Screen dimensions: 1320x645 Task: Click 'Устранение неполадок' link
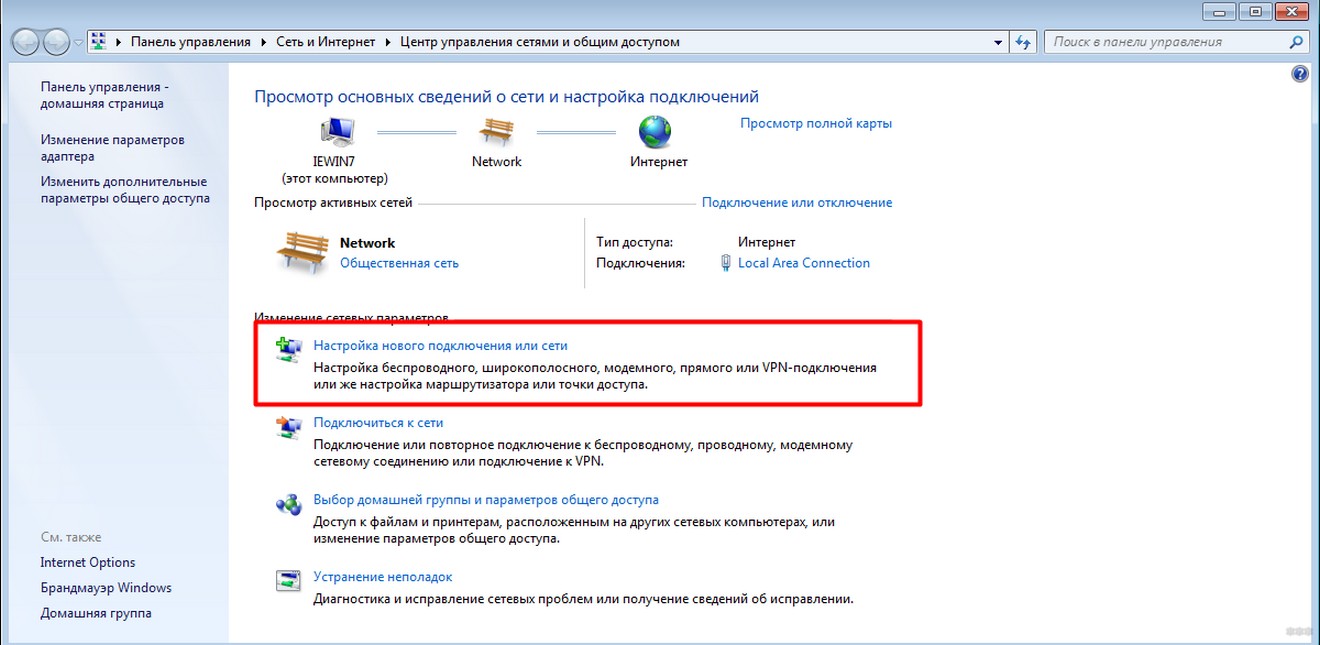click(383, 577)
